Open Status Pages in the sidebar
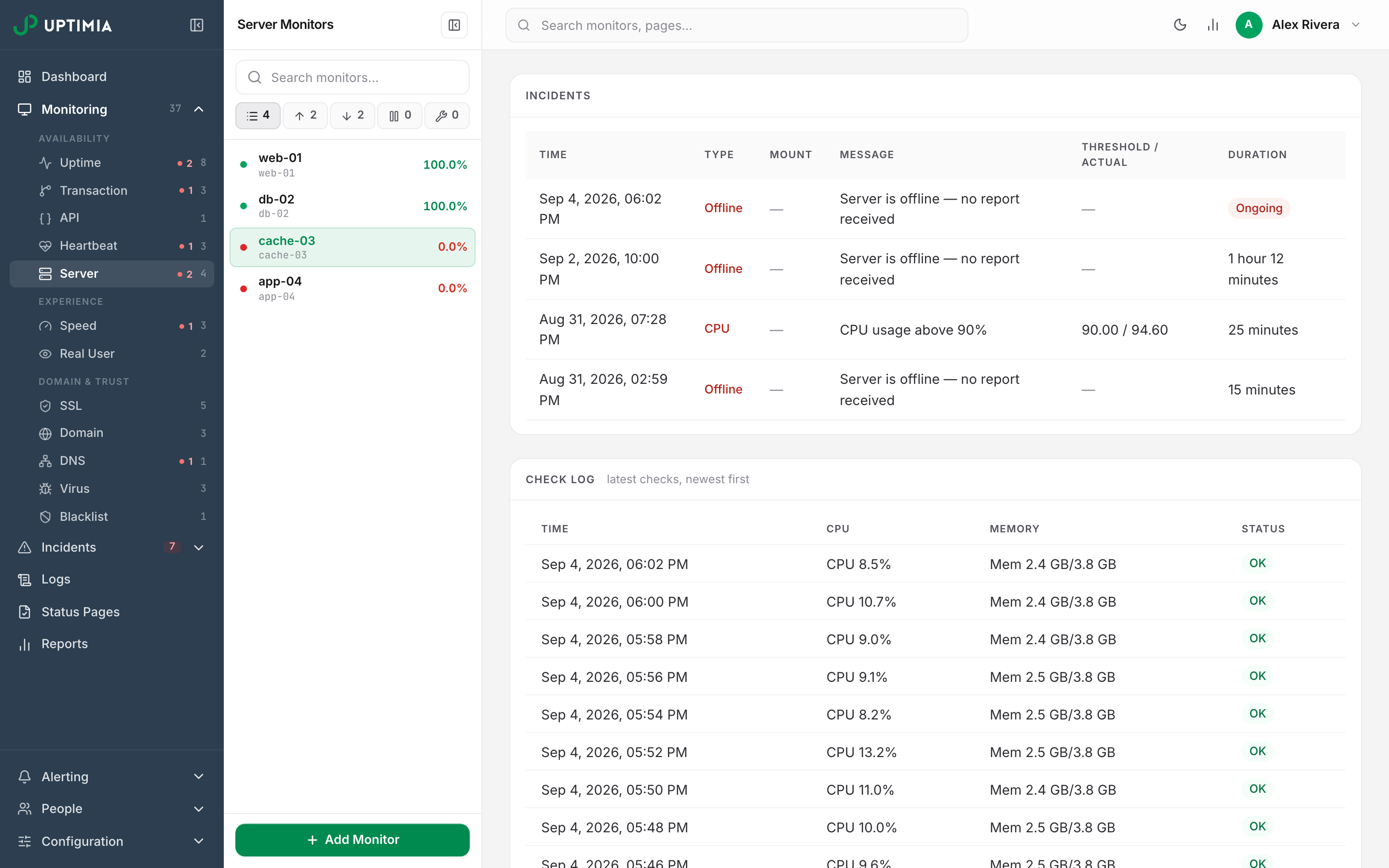This screenshot has height=868, width=1389. click(112, 612)
